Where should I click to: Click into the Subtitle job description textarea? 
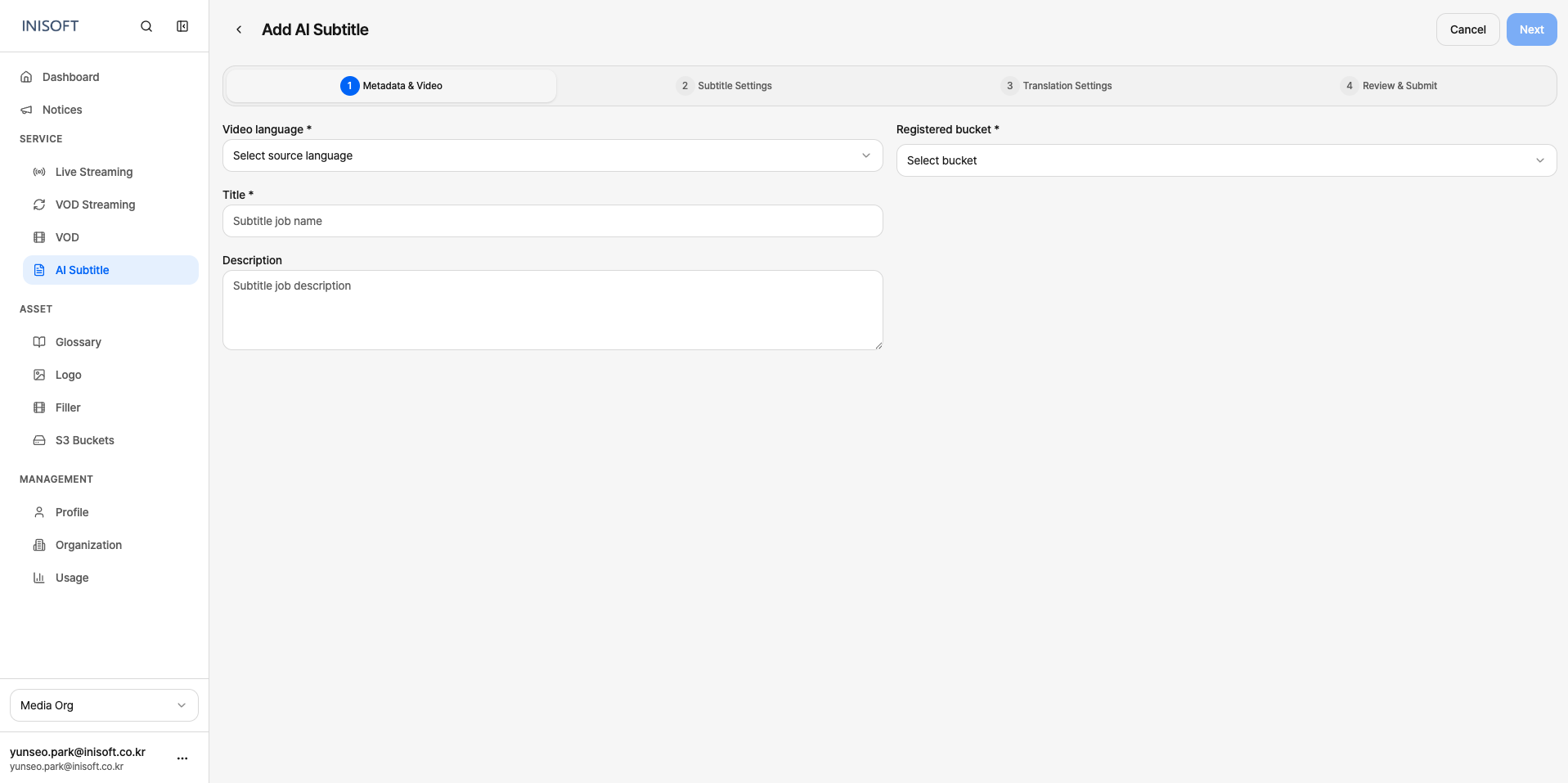(553, 310)
